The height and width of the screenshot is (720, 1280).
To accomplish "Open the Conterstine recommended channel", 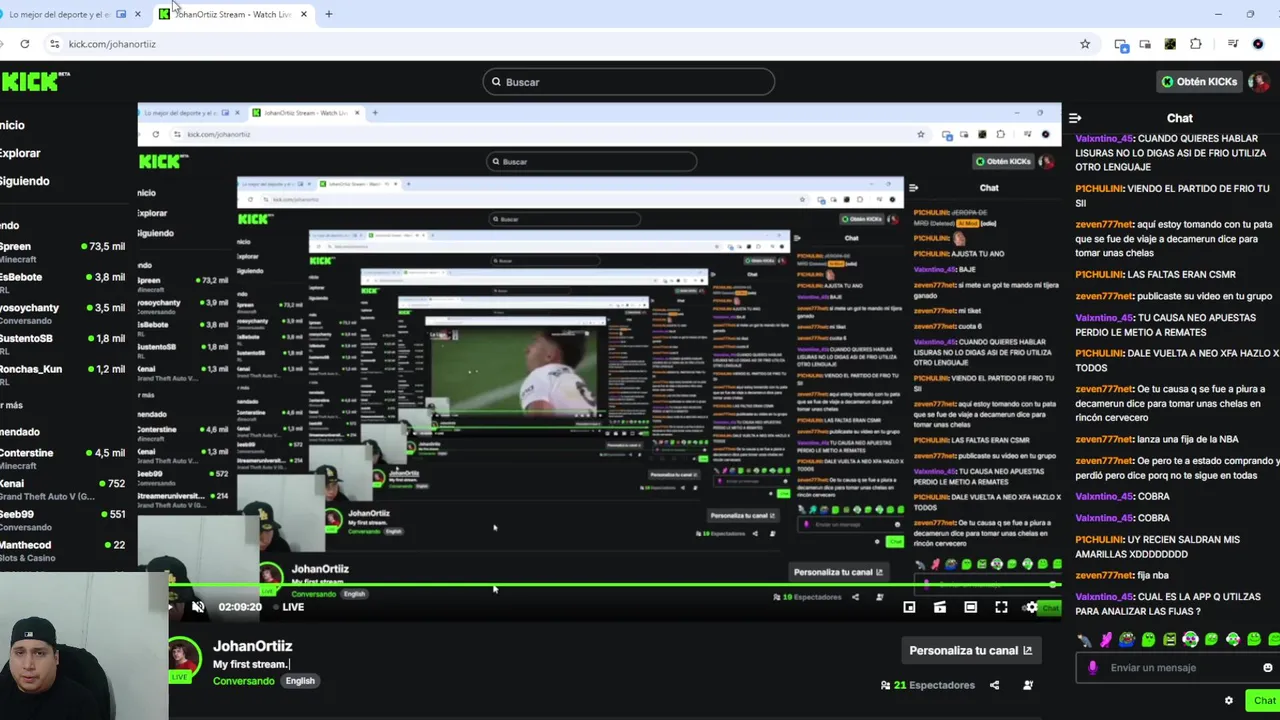I will (x=62, y=458).
